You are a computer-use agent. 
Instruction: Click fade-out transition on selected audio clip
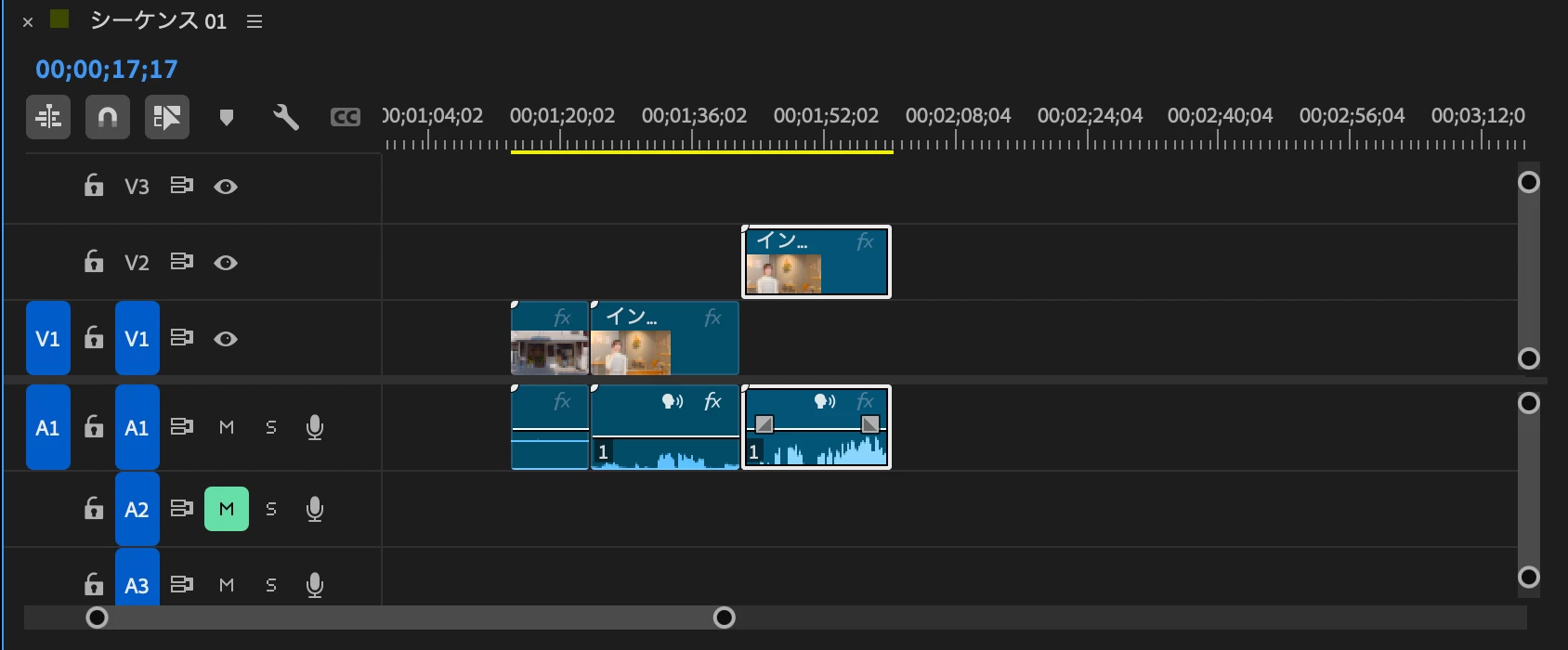tap(870, 424)
